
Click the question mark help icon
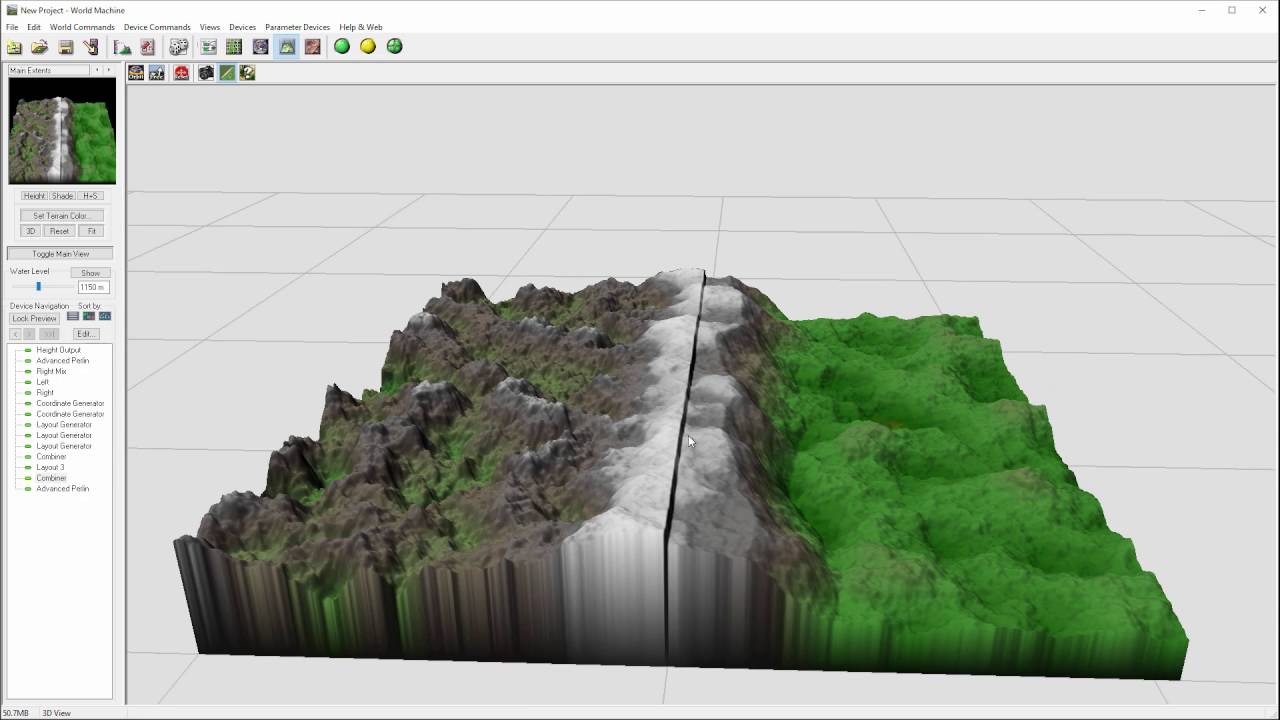(x=247, y=73)
